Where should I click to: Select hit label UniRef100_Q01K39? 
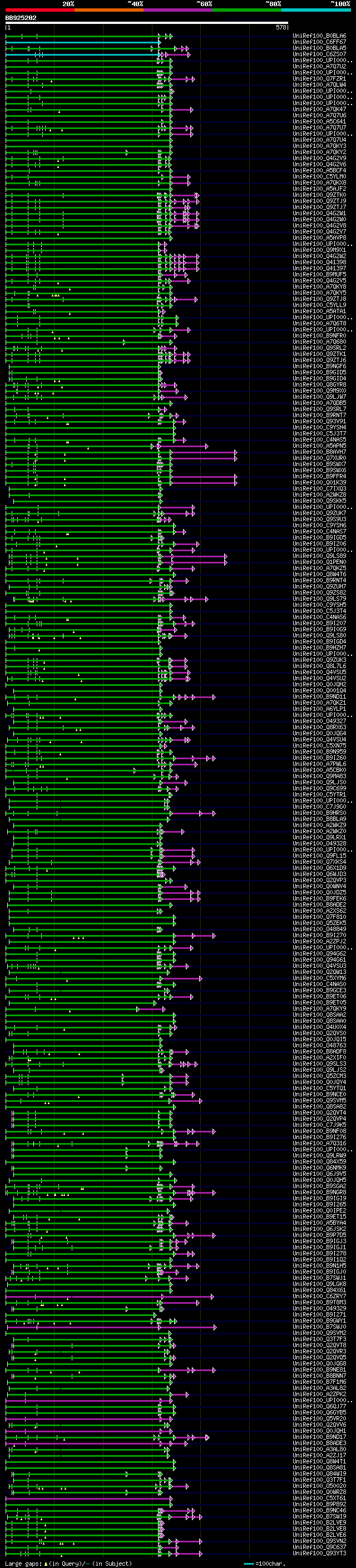[x=319, y=482]
